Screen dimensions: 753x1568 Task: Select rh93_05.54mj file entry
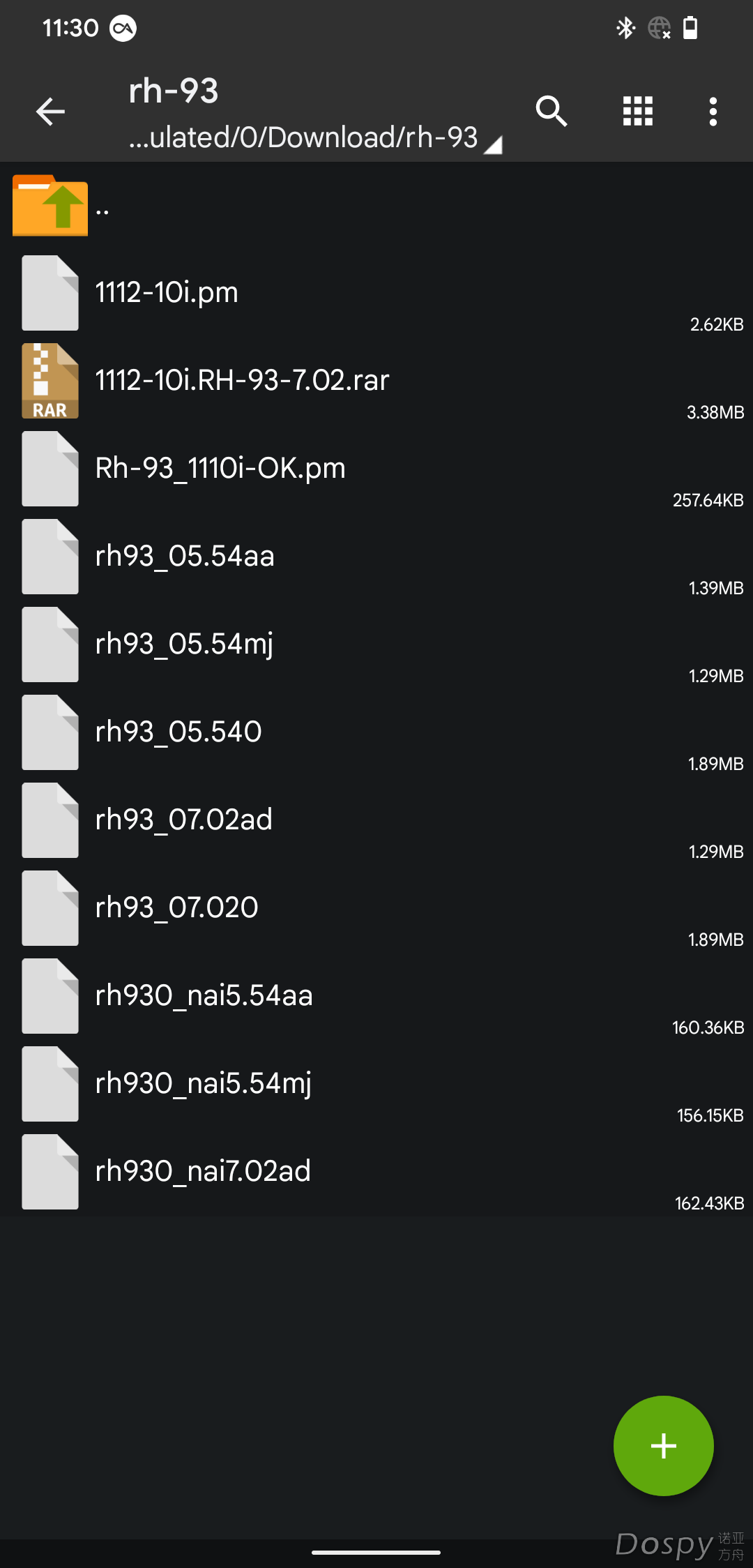[x=376, y=644]
